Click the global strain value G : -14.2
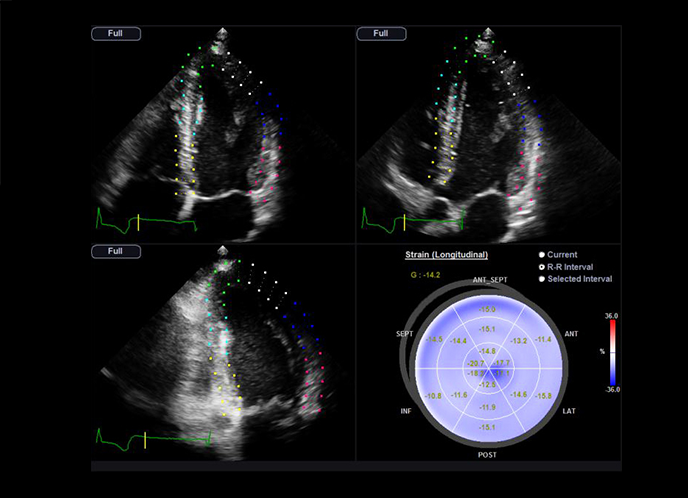 425,275
